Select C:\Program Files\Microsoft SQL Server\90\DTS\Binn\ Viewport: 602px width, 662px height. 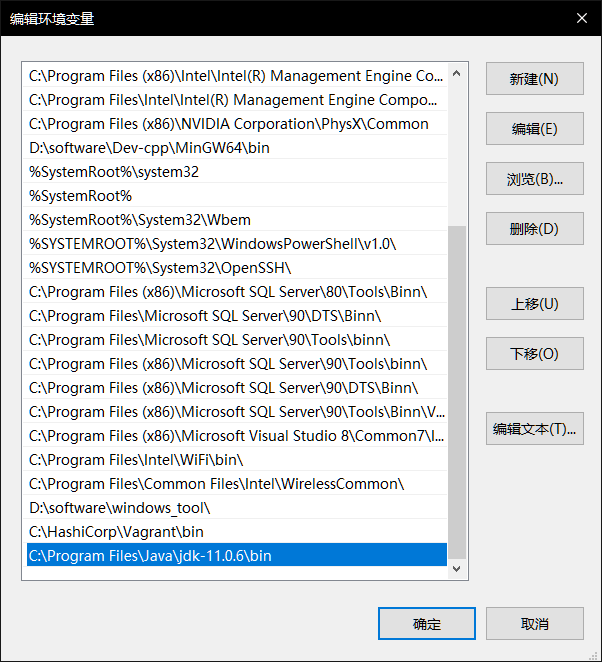click(237, 316)
